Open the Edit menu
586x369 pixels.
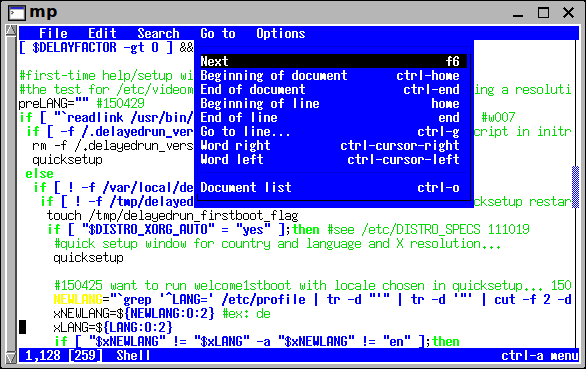(102, 34)
